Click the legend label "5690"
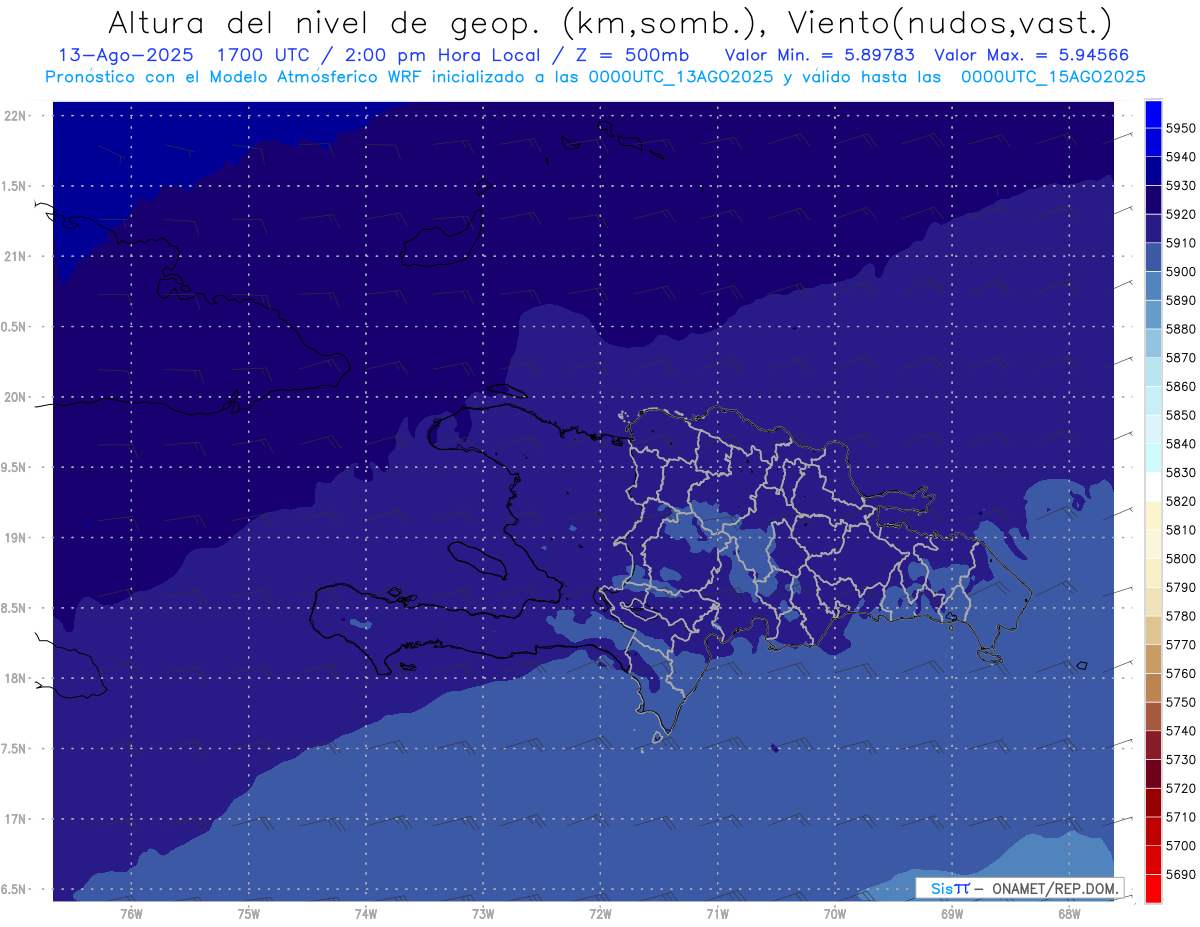 1181,874
